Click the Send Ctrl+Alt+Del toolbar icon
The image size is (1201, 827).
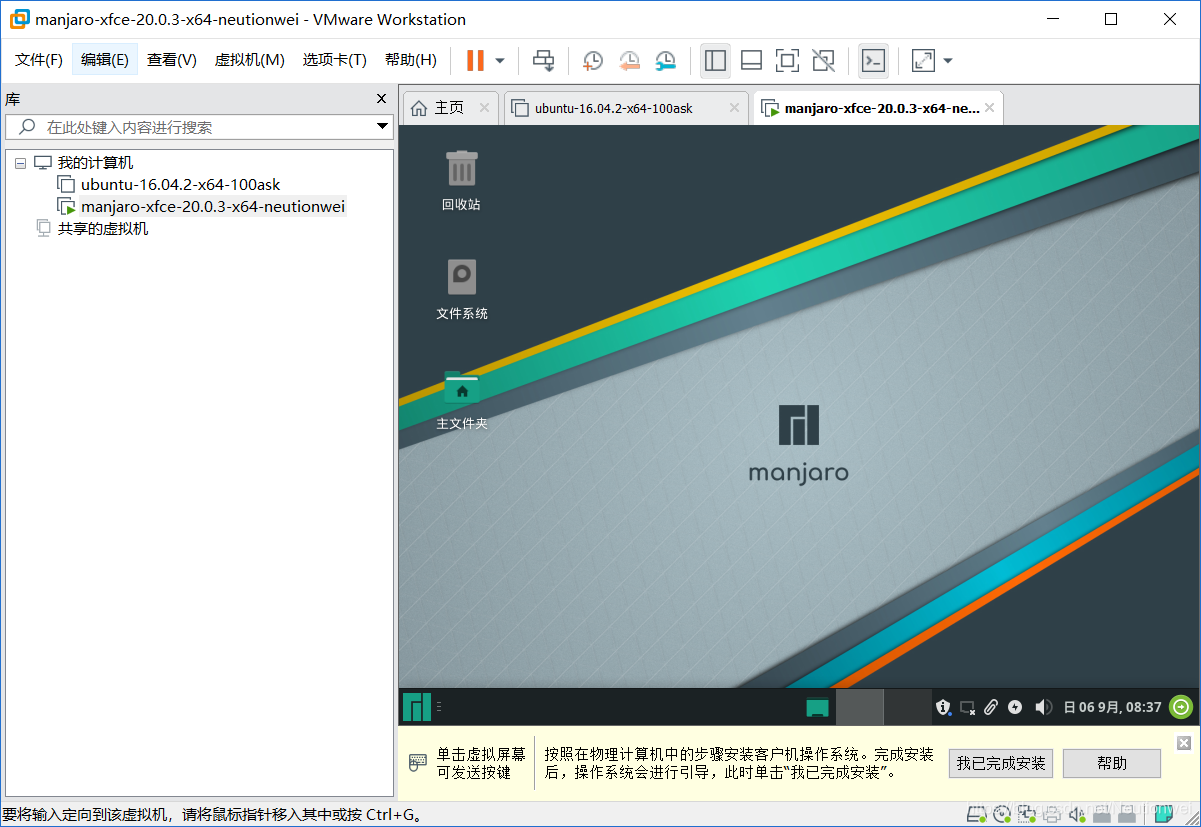[543, 61]
